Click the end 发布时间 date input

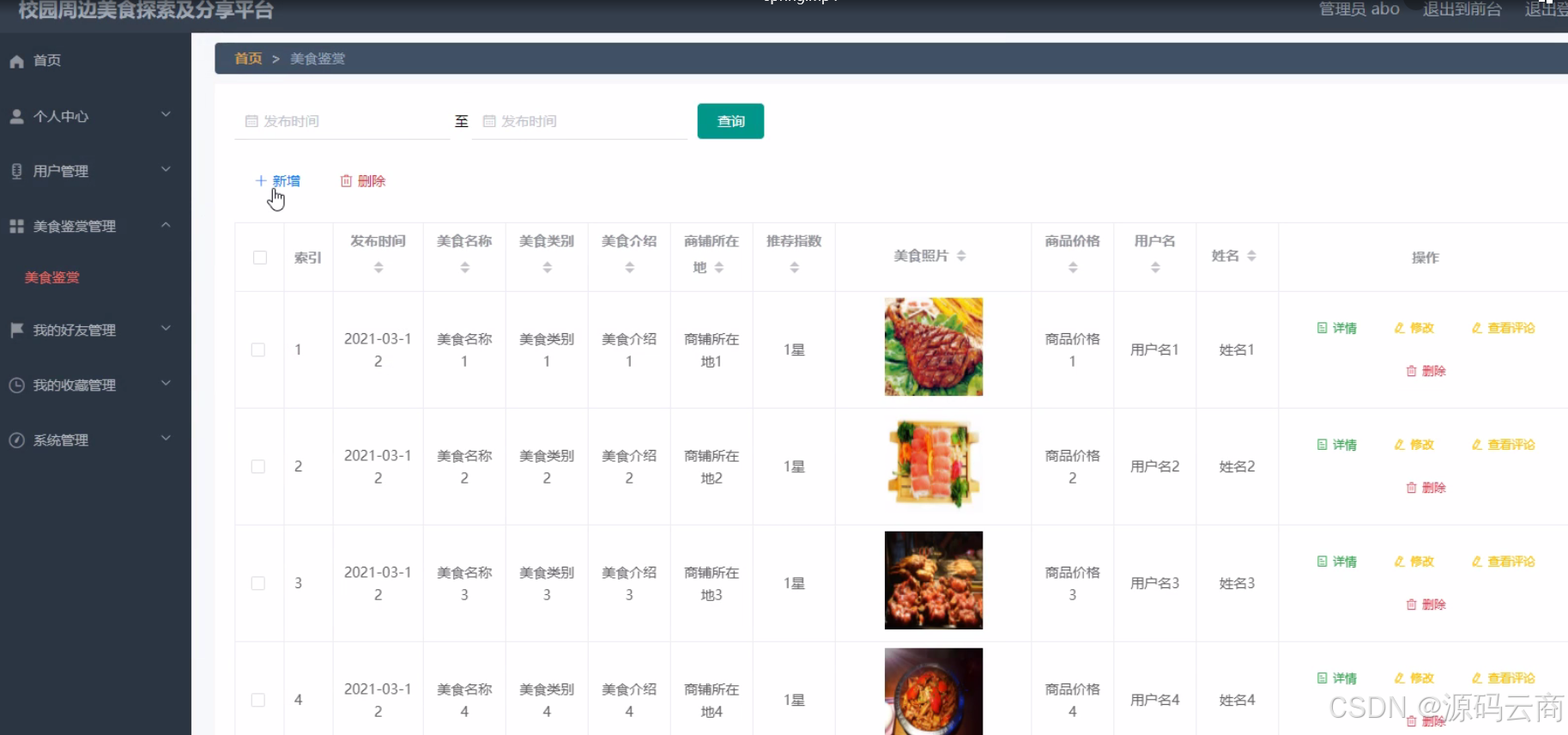tap(580, 121)
